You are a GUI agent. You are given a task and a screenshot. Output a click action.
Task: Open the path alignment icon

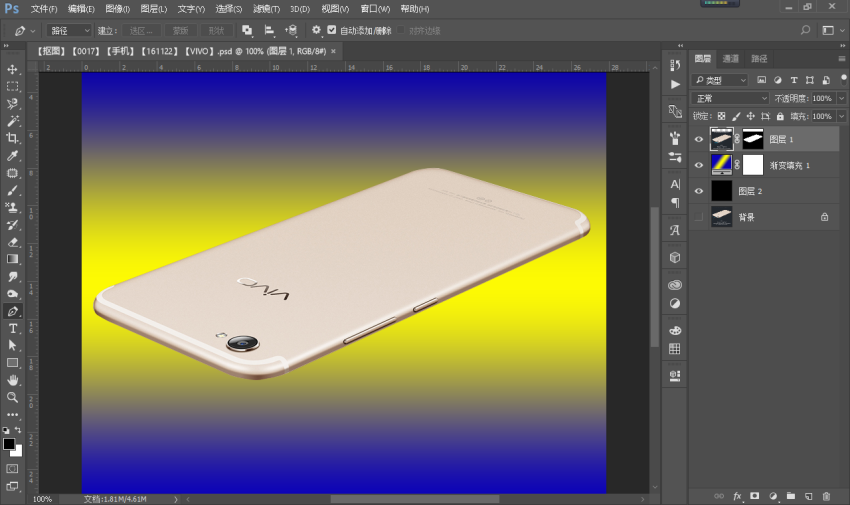click(x=269, y=30)
